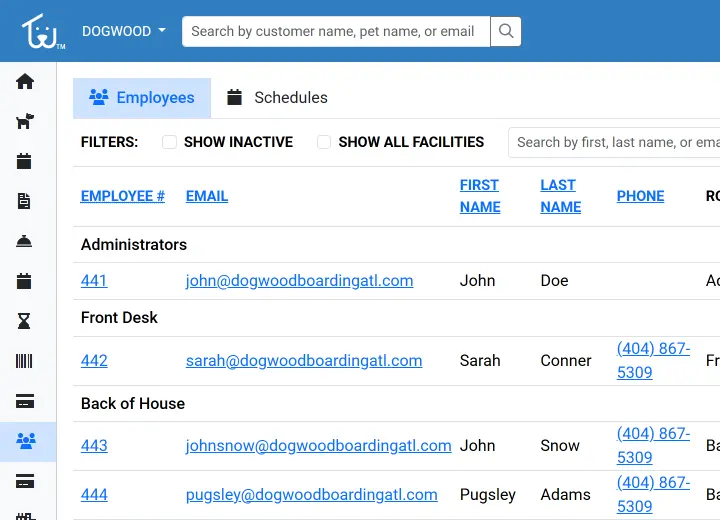Image resolution: width=720 pixels, height=520 pixels.
Task: Click the home icon in the sidebar
Action: click(25, 82)
